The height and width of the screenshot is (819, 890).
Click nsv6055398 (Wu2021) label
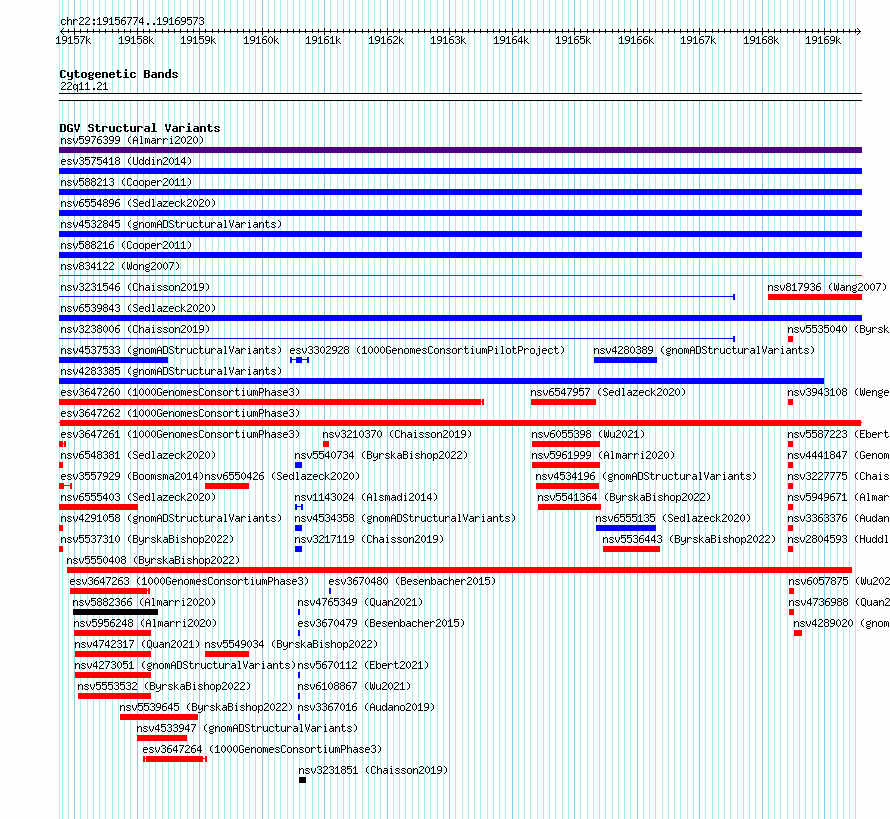tap(588, 434)
